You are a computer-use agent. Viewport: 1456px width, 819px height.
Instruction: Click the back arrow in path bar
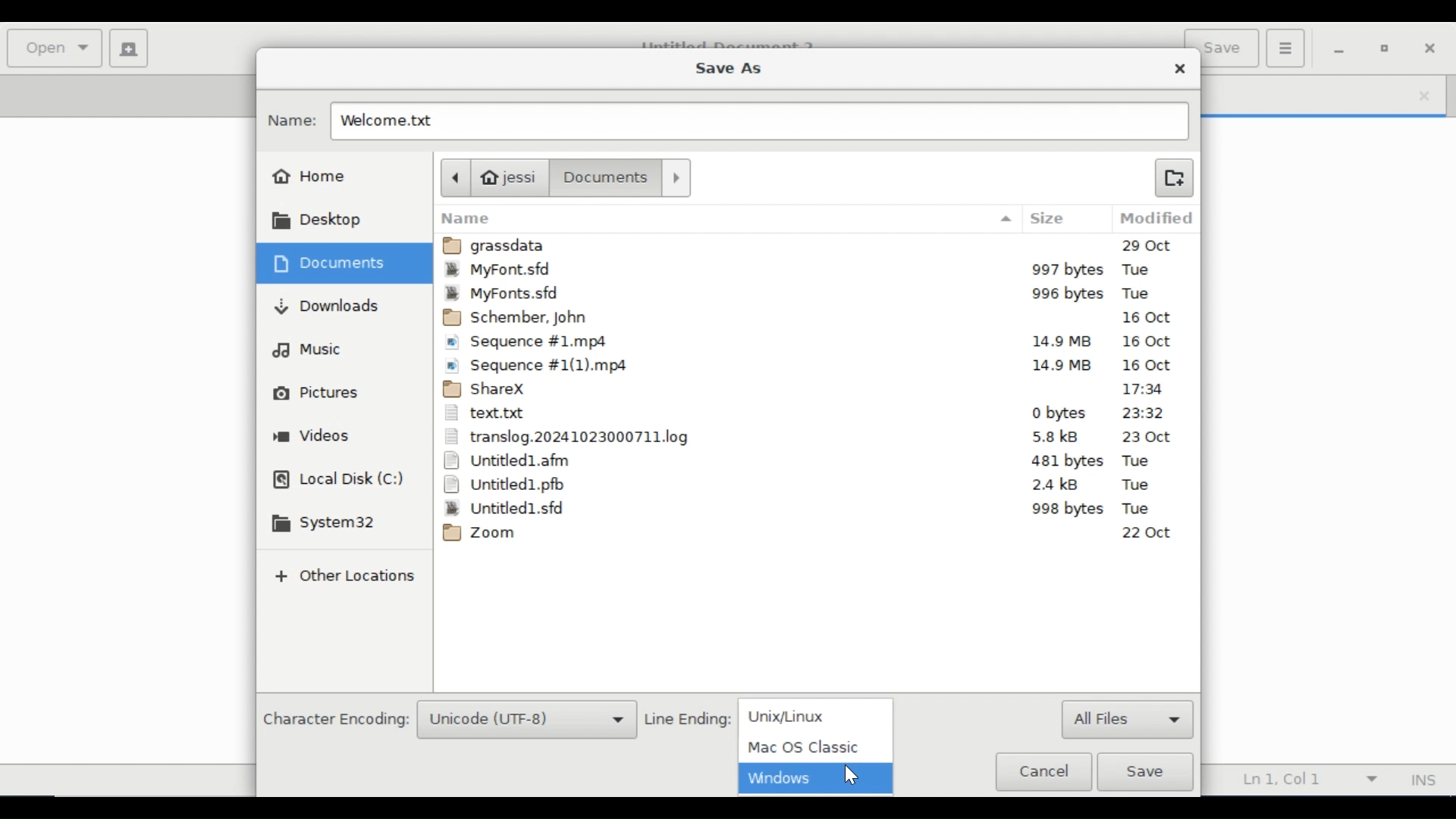pos(457,179)
